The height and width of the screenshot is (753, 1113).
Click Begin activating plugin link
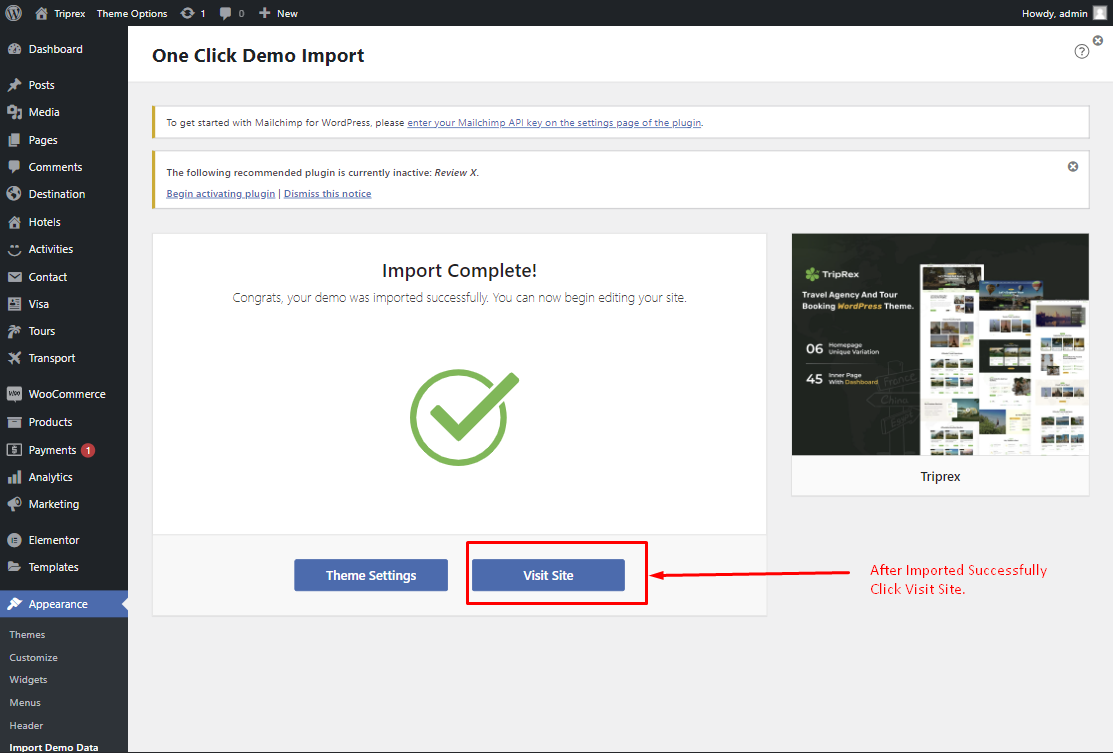pyautogui.click(x=221, y=194)
